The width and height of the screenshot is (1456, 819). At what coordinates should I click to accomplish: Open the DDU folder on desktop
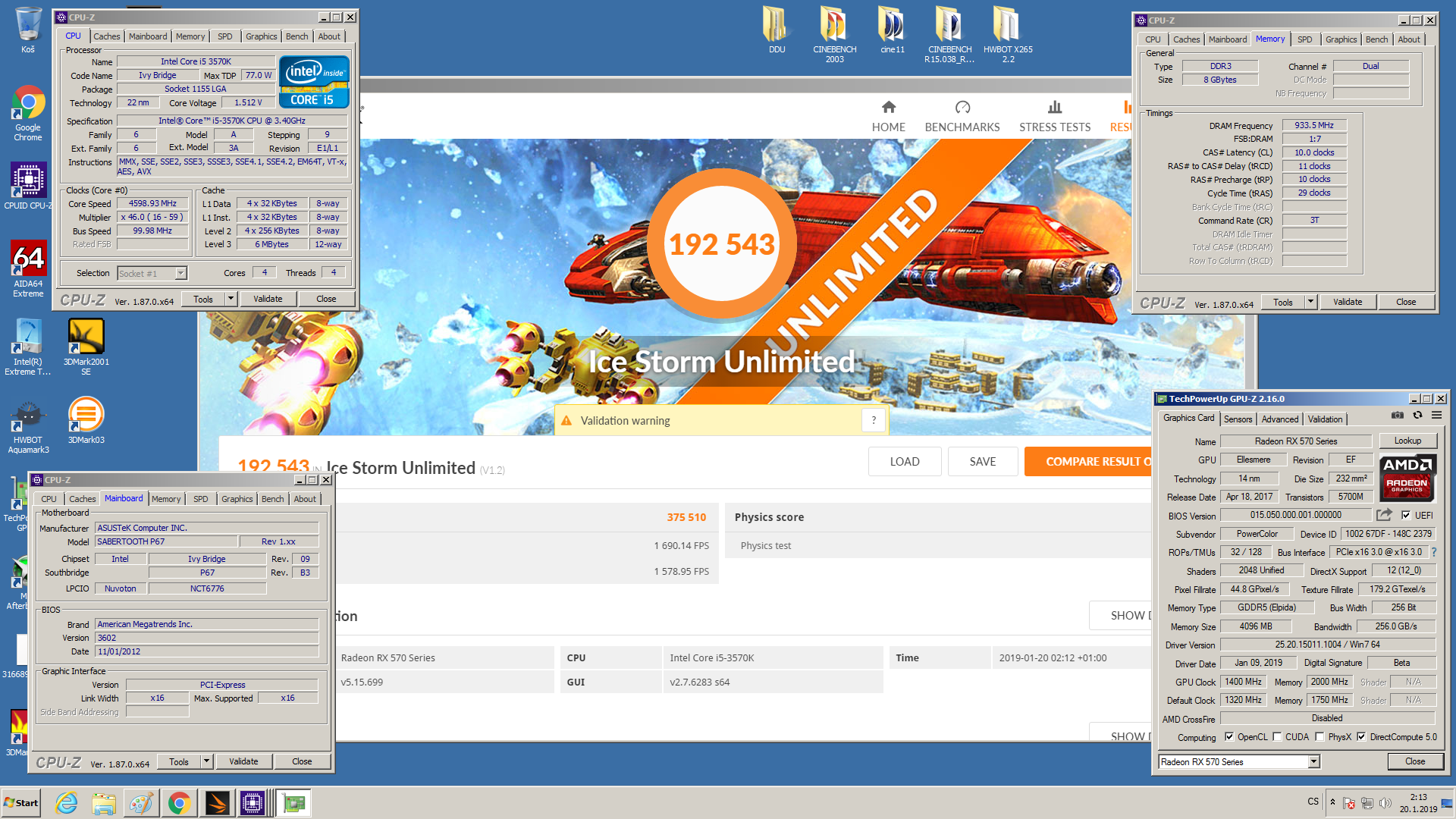(x=777, y=29)
